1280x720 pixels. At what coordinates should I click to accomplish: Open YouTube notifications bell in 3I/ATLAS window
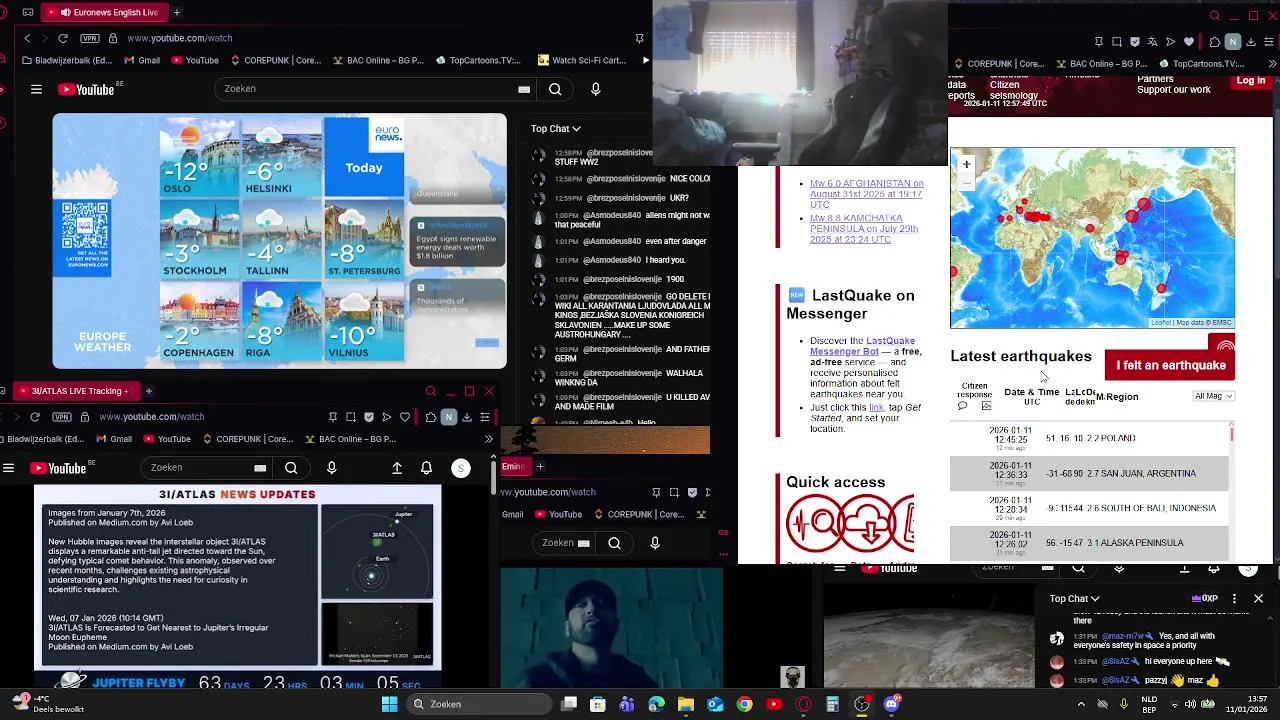[x=427, y=468]
